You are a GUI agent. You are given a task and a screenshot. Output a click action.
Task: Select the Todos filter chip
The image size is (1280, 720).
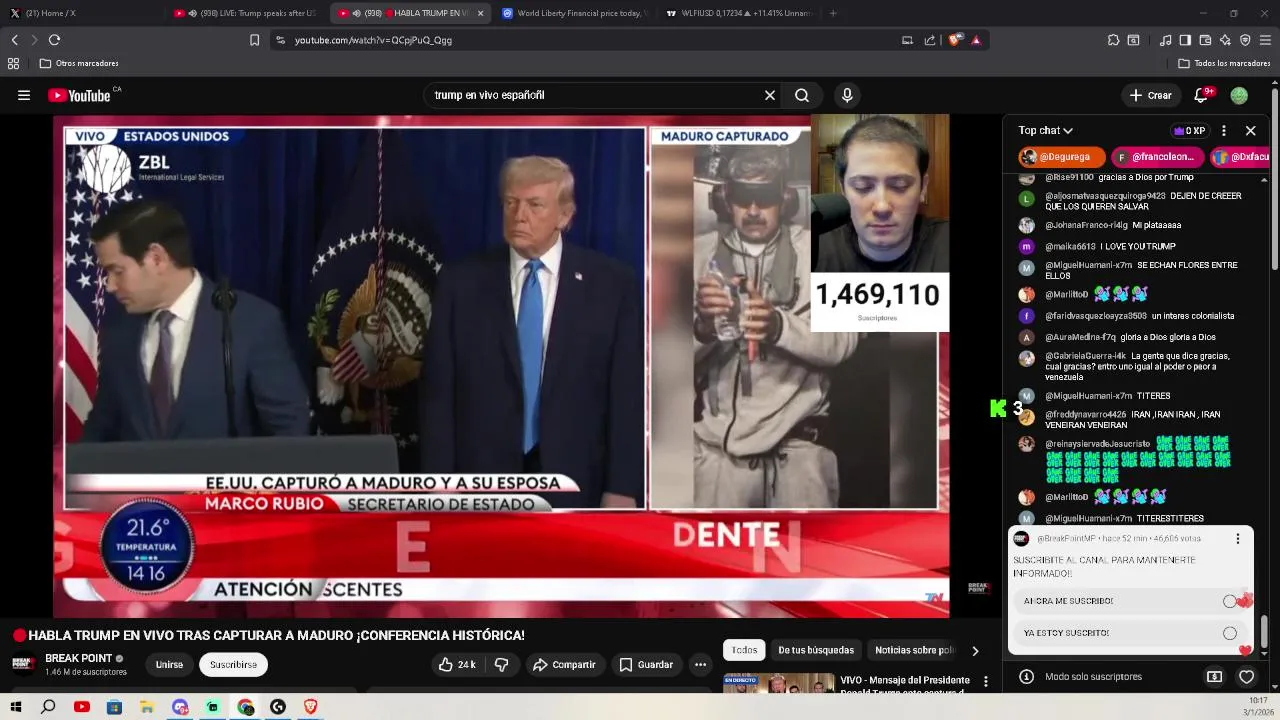click(744, 650)
